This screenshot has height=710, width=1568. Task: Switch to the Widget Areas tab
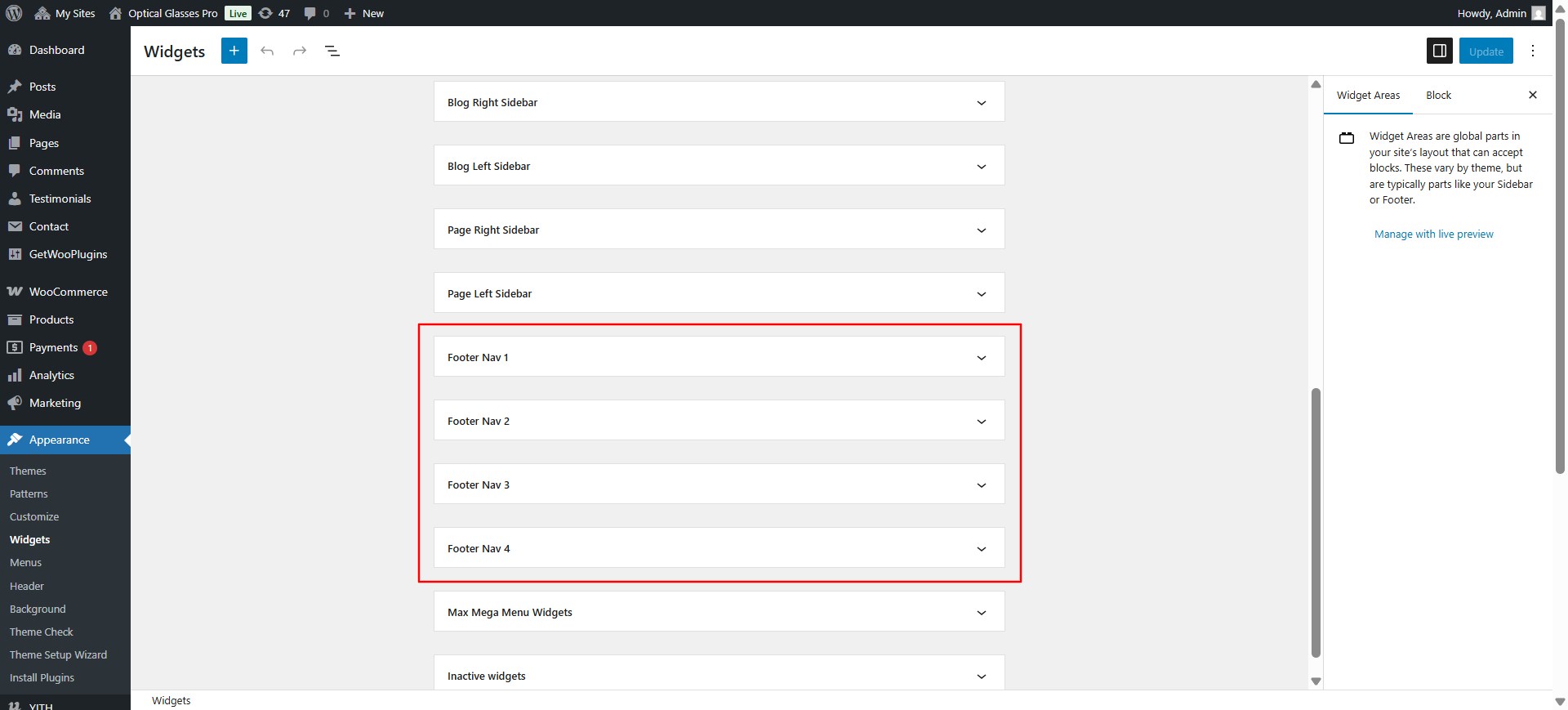[1368, 96]
